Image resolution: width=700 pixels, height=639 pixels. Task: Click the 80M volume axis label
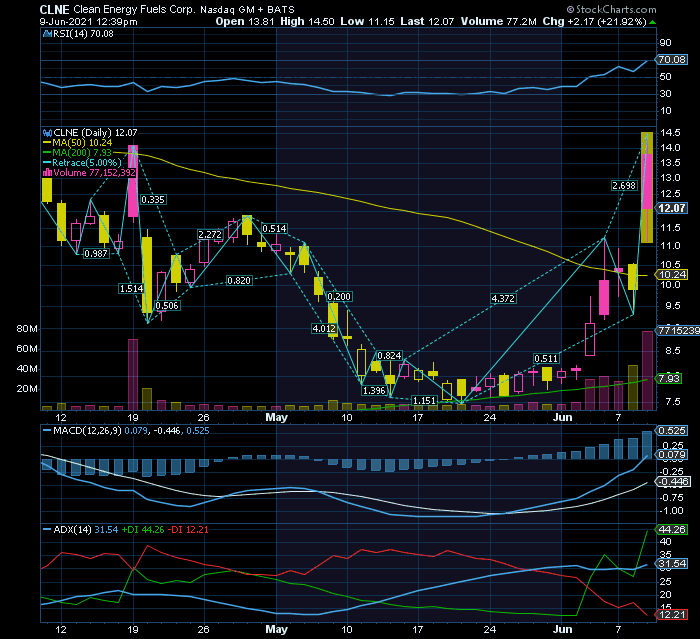[27, 329]
